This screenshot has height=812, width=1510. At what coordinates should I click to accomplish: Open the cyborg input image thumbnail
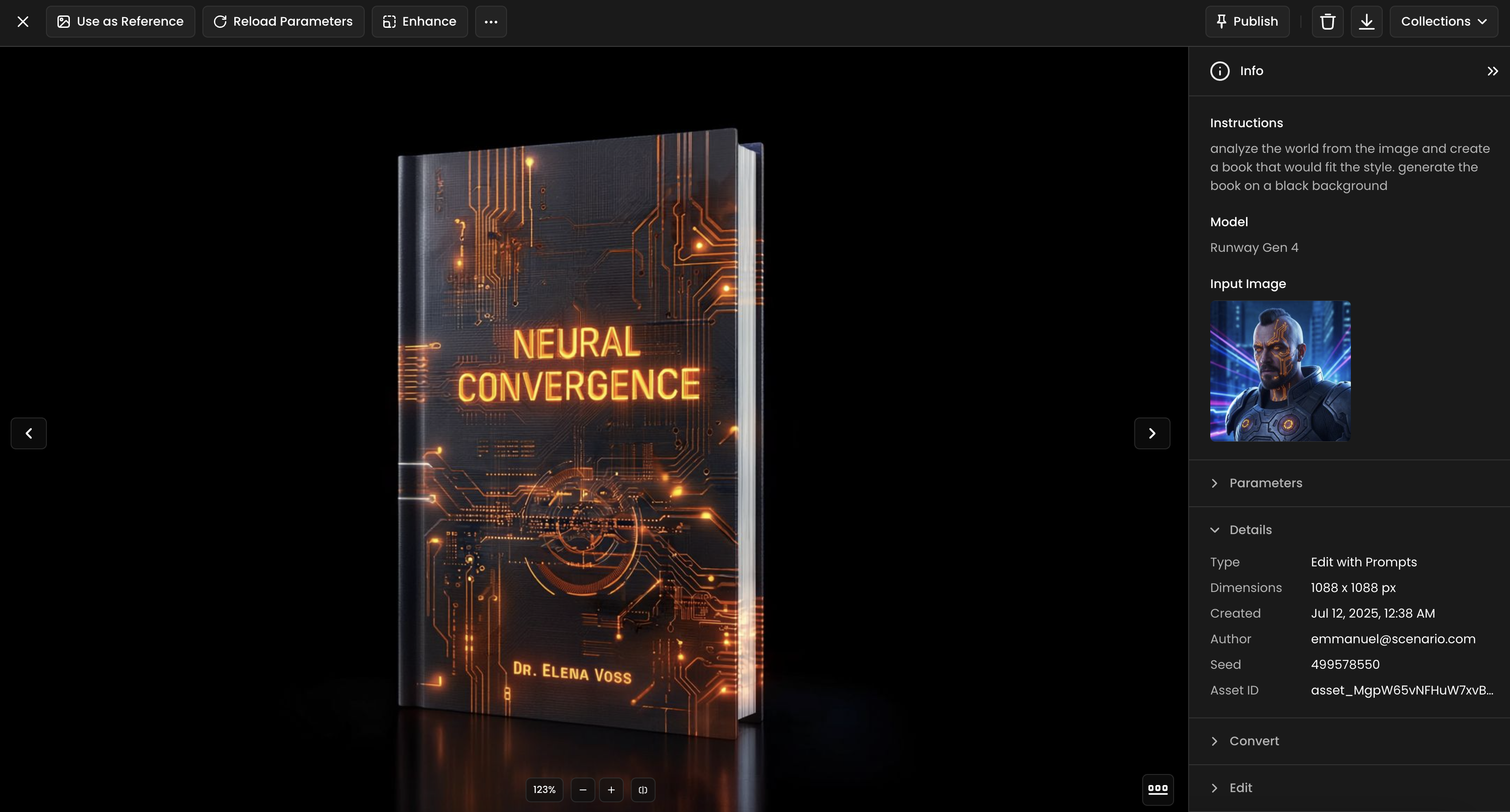[x=1280, y=371]
